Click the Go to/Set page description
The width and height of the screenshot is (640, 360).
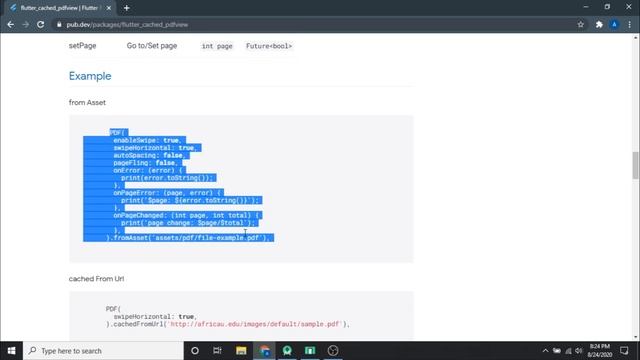[x=152, y=46]
